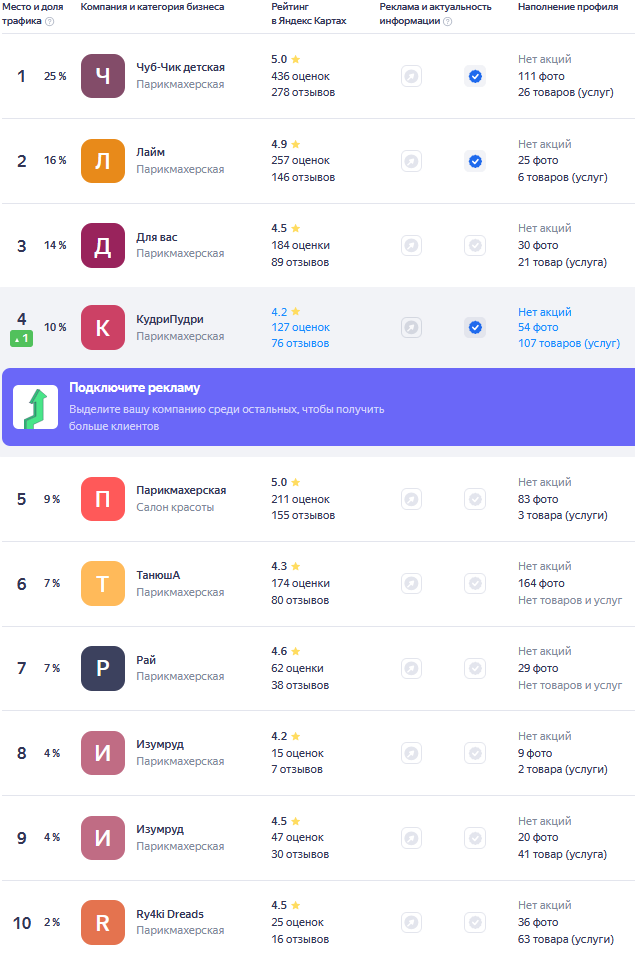
Task: Click the dark blue Рай avatar icon
Action: click(103, 668)
